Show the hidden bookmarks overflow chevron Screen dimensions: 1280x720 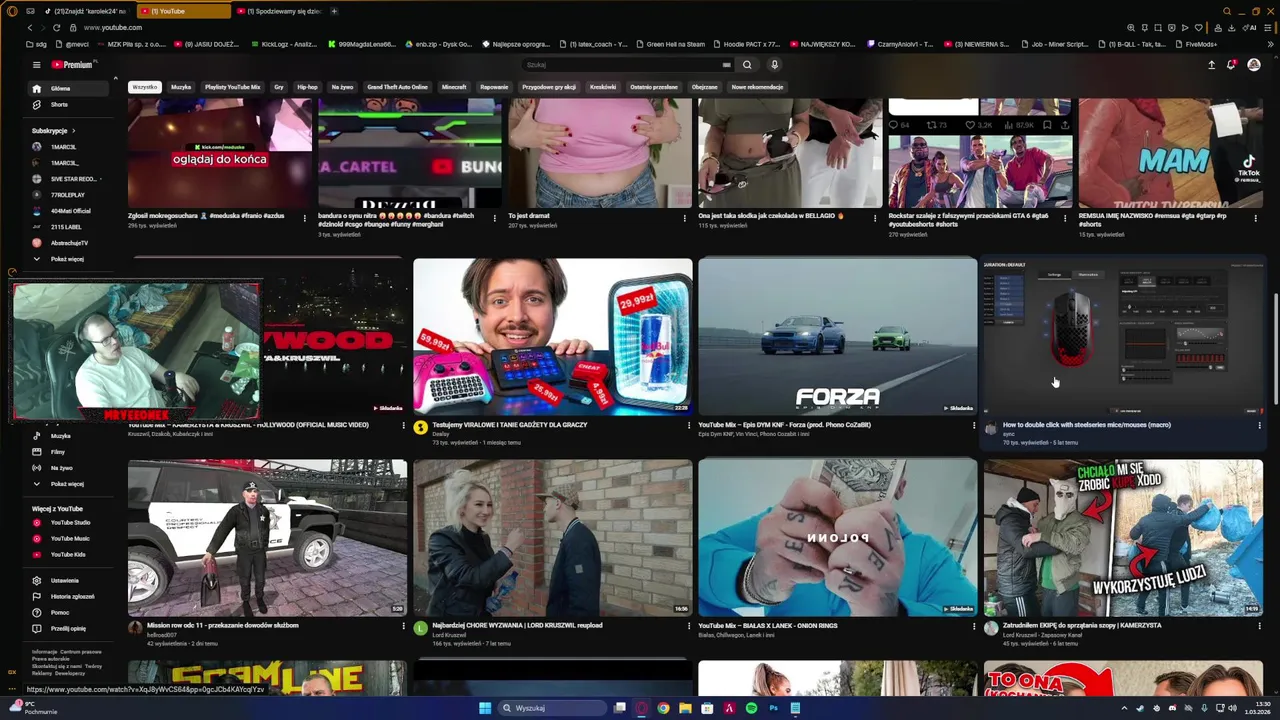click(1271, 44)
